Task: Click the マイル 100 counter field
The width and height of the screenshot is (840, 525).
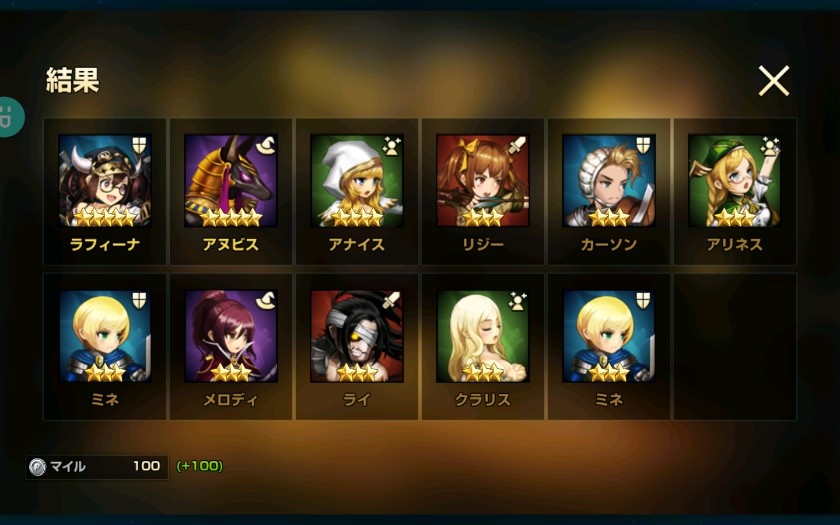Action: 97,467
